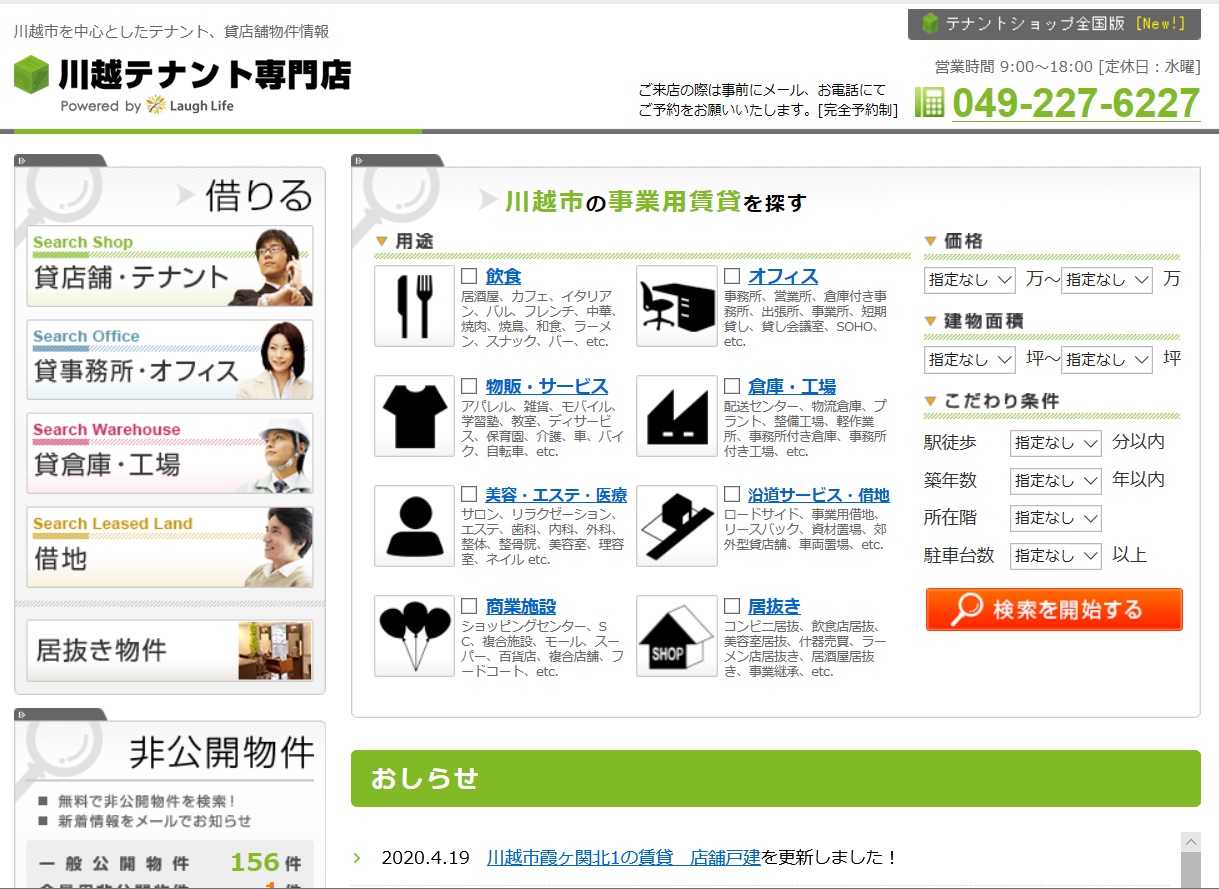
Task: Open the 沿道サービス・借地 link
Action: pyautogui.click(x=819, y=495)
